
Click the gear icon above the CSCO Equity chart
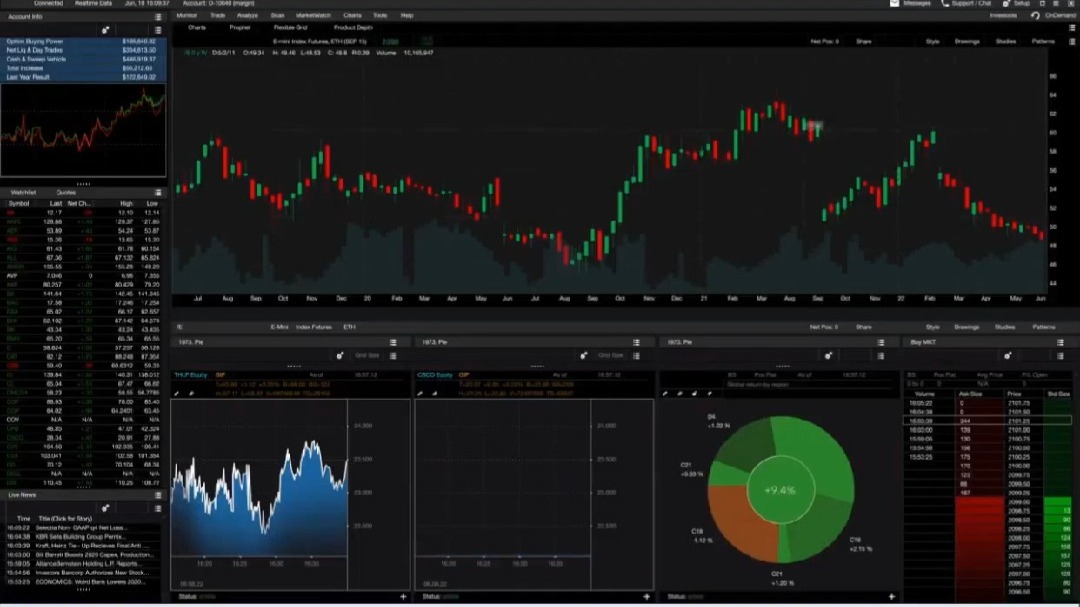tap(583, 356)
